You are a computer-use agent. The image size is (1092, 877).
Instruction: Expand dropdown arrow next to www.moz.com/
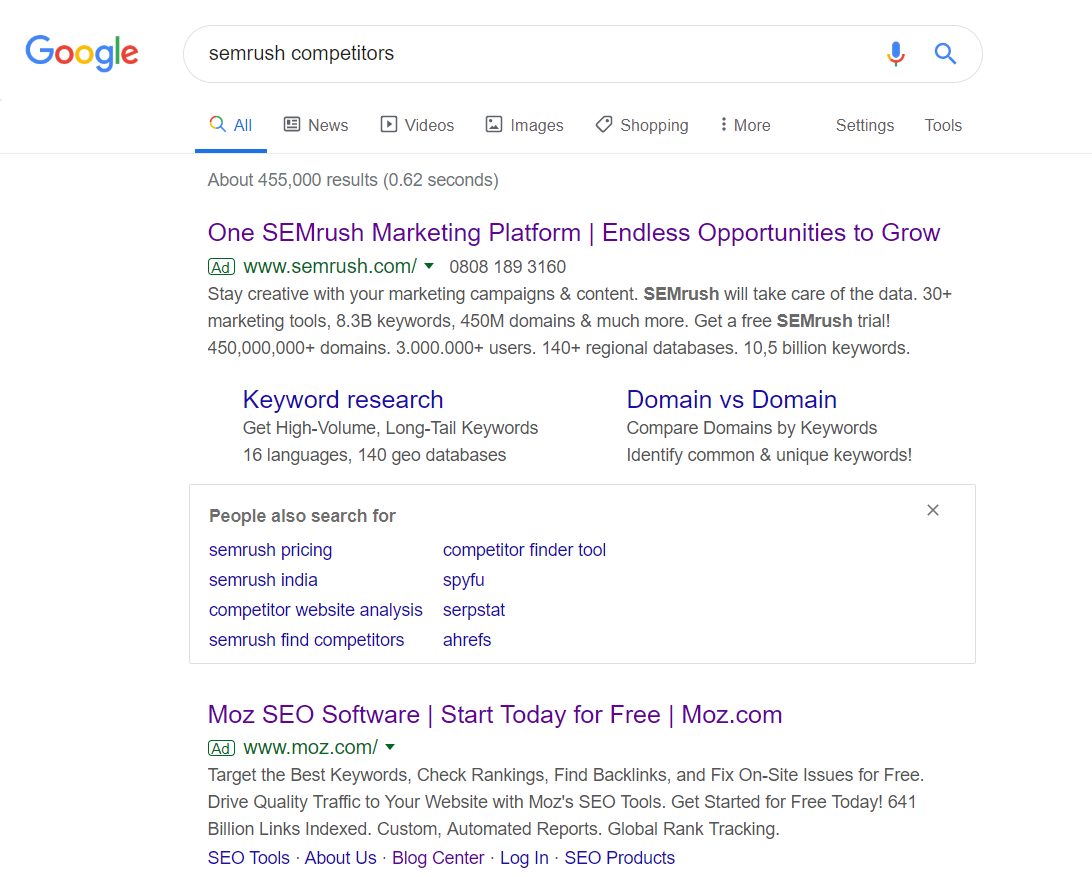[x=390, y=747]
